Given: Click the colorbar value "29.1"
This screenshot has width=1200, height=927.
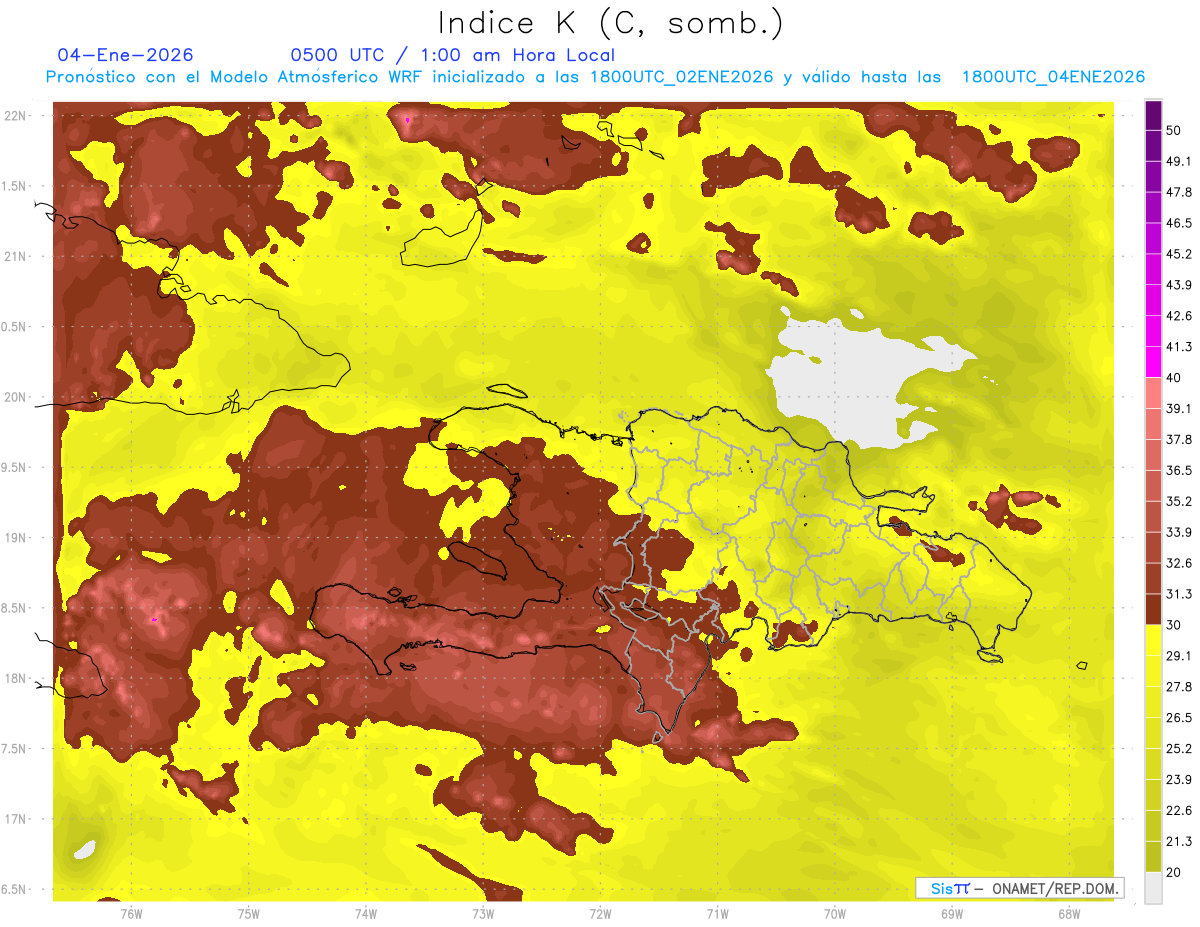Looking at the screenshot, I should coord(1179,655).
